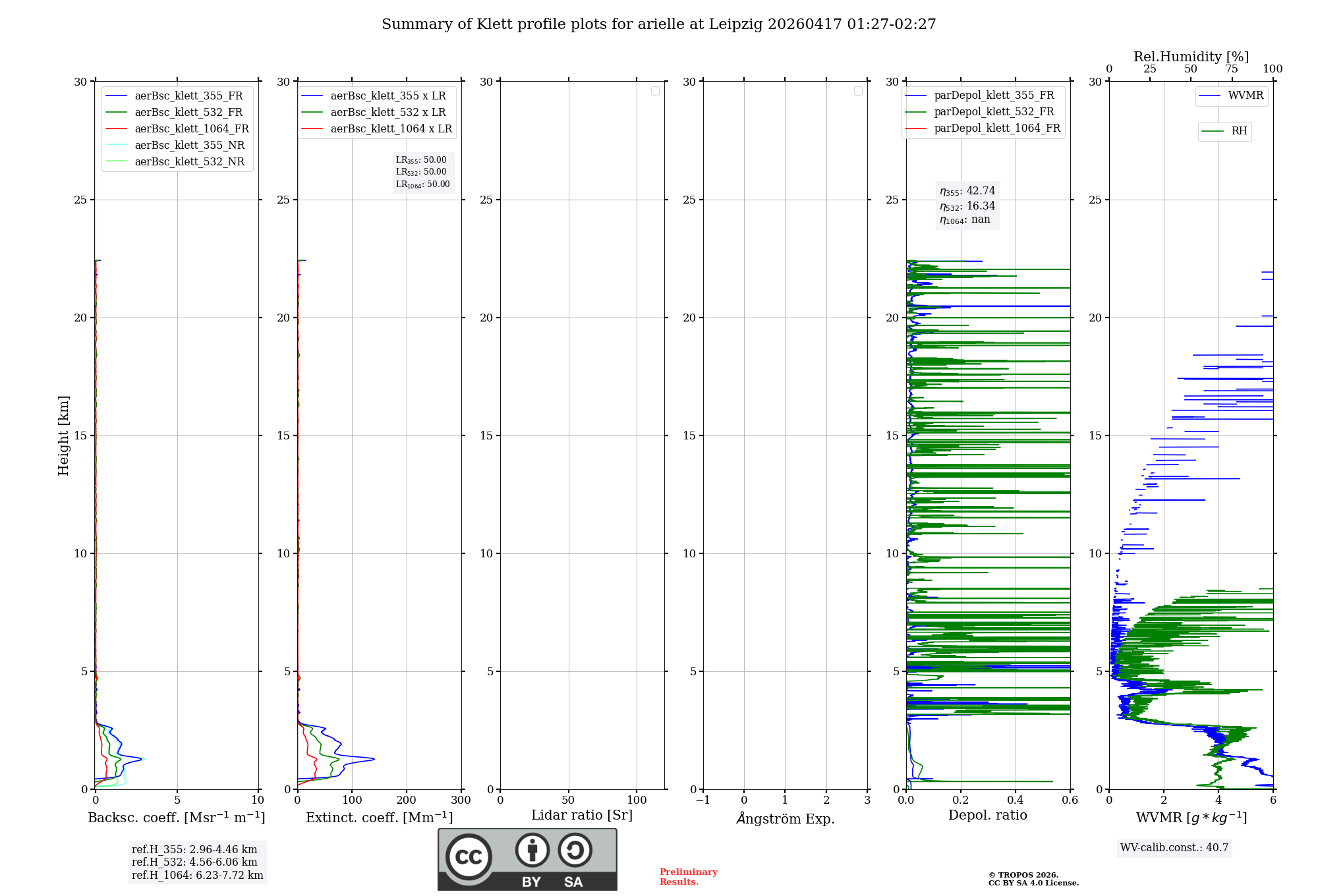The height and width of the screenshot is (896, 1318).
Task: Click the LR532: 50.00 value
Action: pyautogui.click(x=421, y=172)
